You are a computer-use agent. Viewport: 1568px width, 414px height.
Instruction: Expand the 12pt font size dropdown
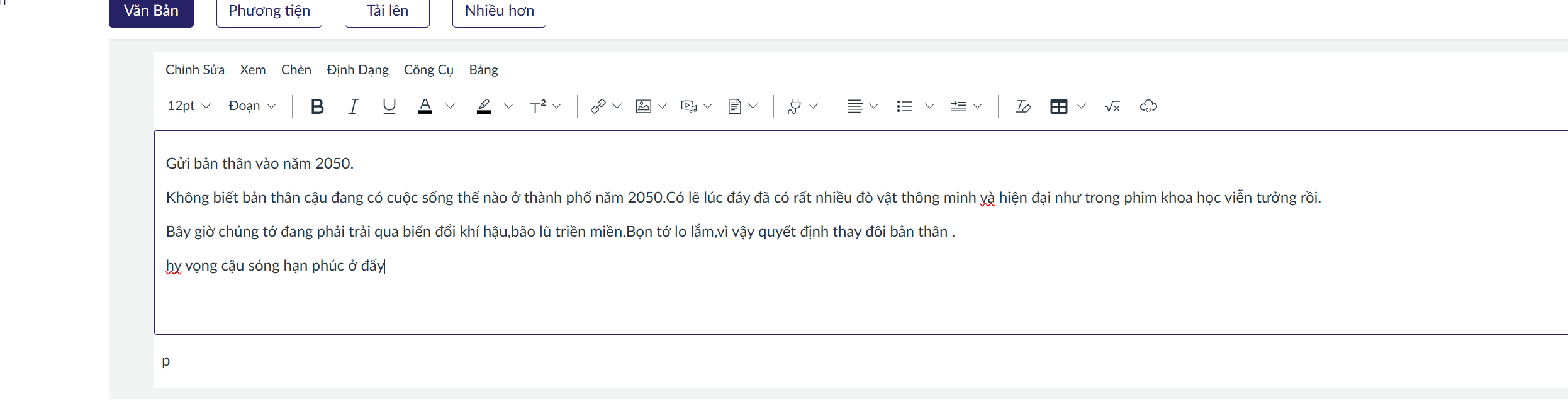(189, 106)
